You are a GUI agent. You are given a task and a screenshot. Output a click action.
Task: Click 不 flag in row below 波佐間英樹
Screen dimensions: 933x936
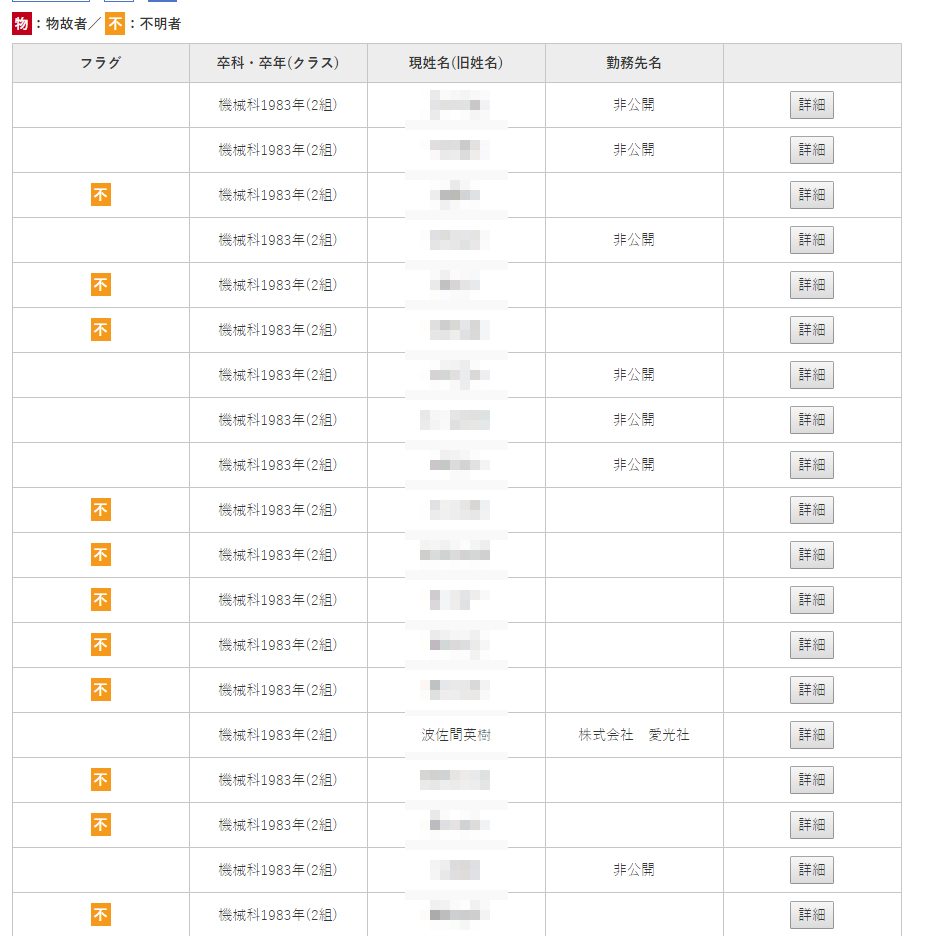pos(101,780)
